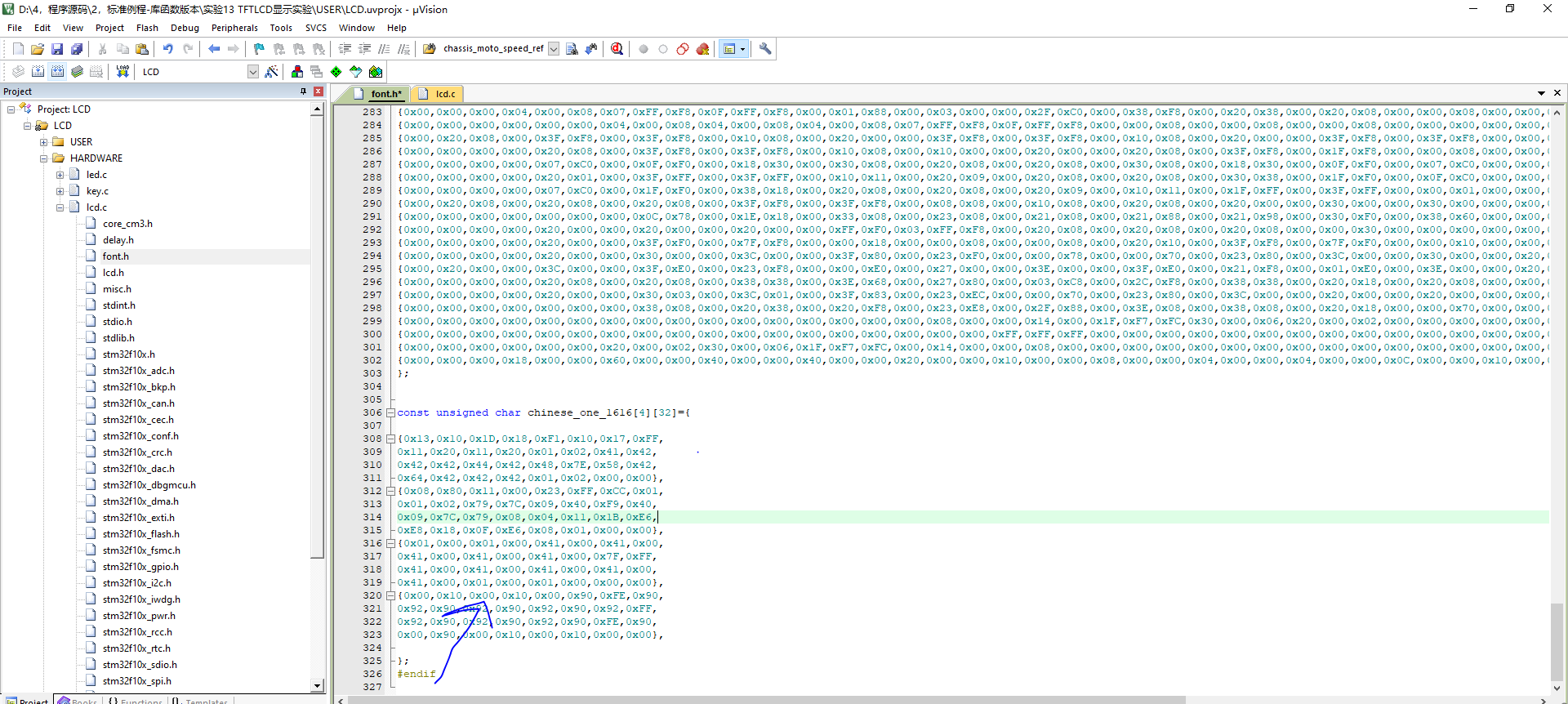Collapse code fold at line 306
This screenshot has width=1568, height=704.
click(x=390, y=412)
